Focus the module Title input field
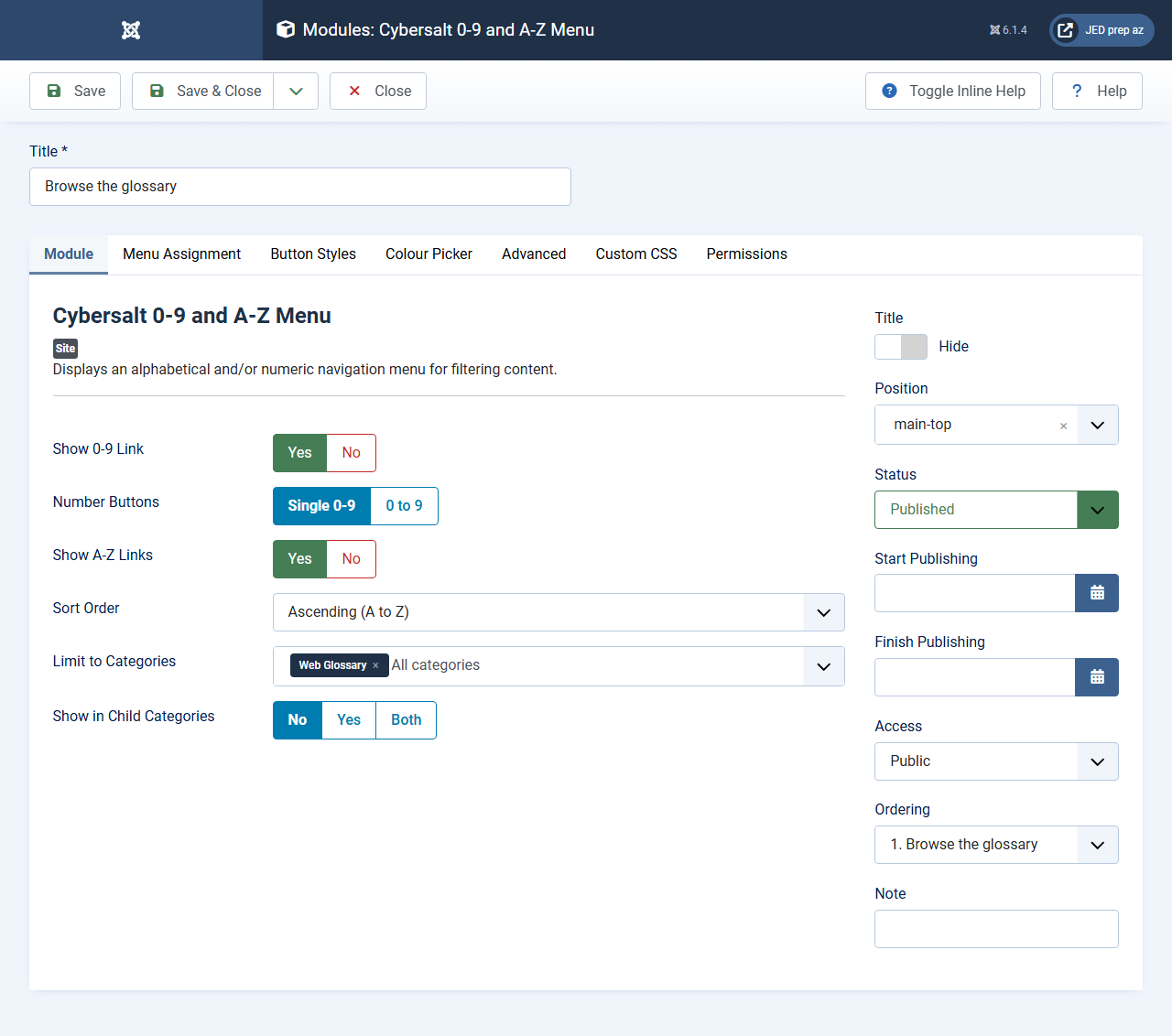The image size is (1172, 1036). [x=300, y=187]
